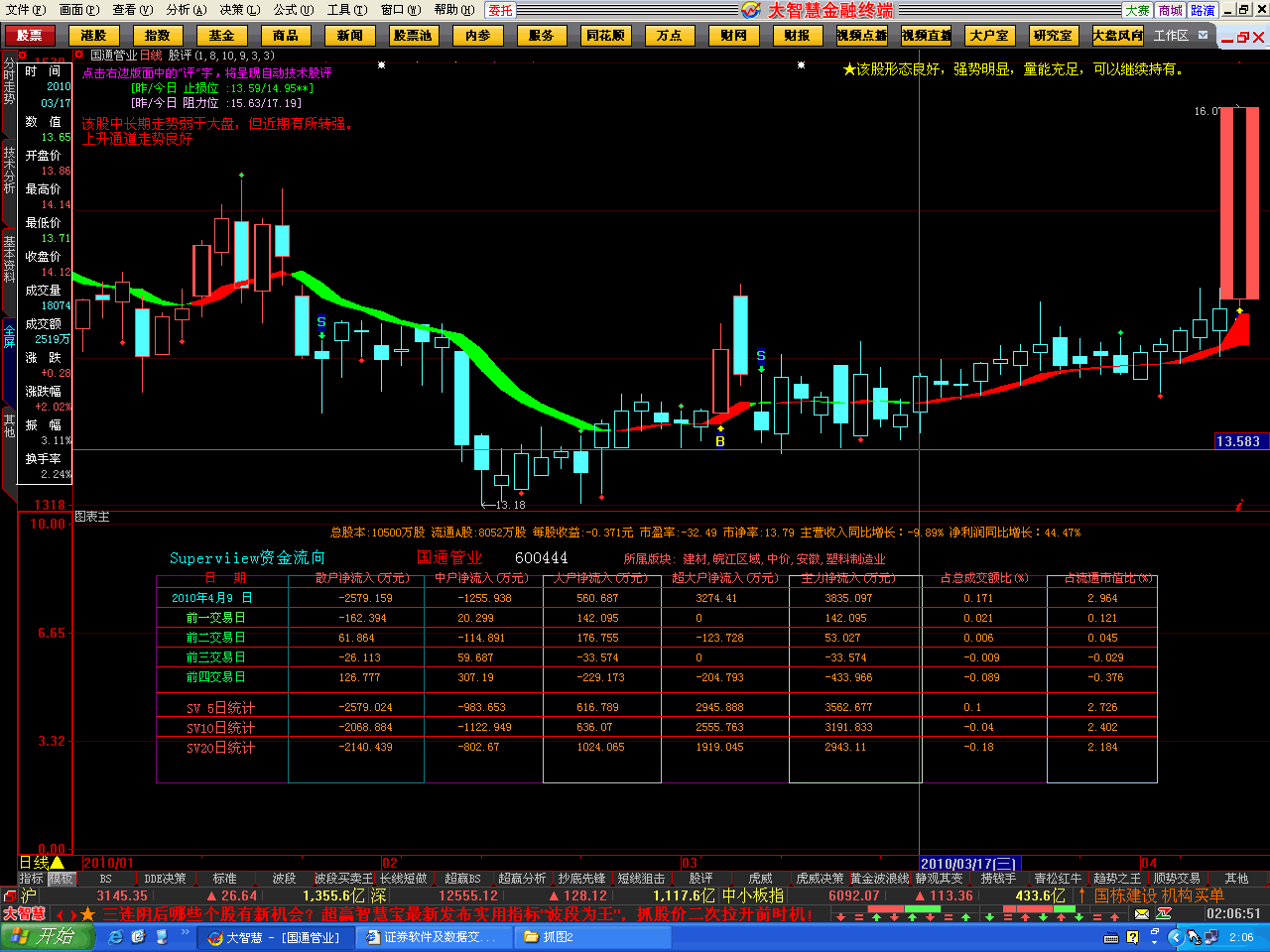Select the 模板 bottom tab

coord(62,879)
